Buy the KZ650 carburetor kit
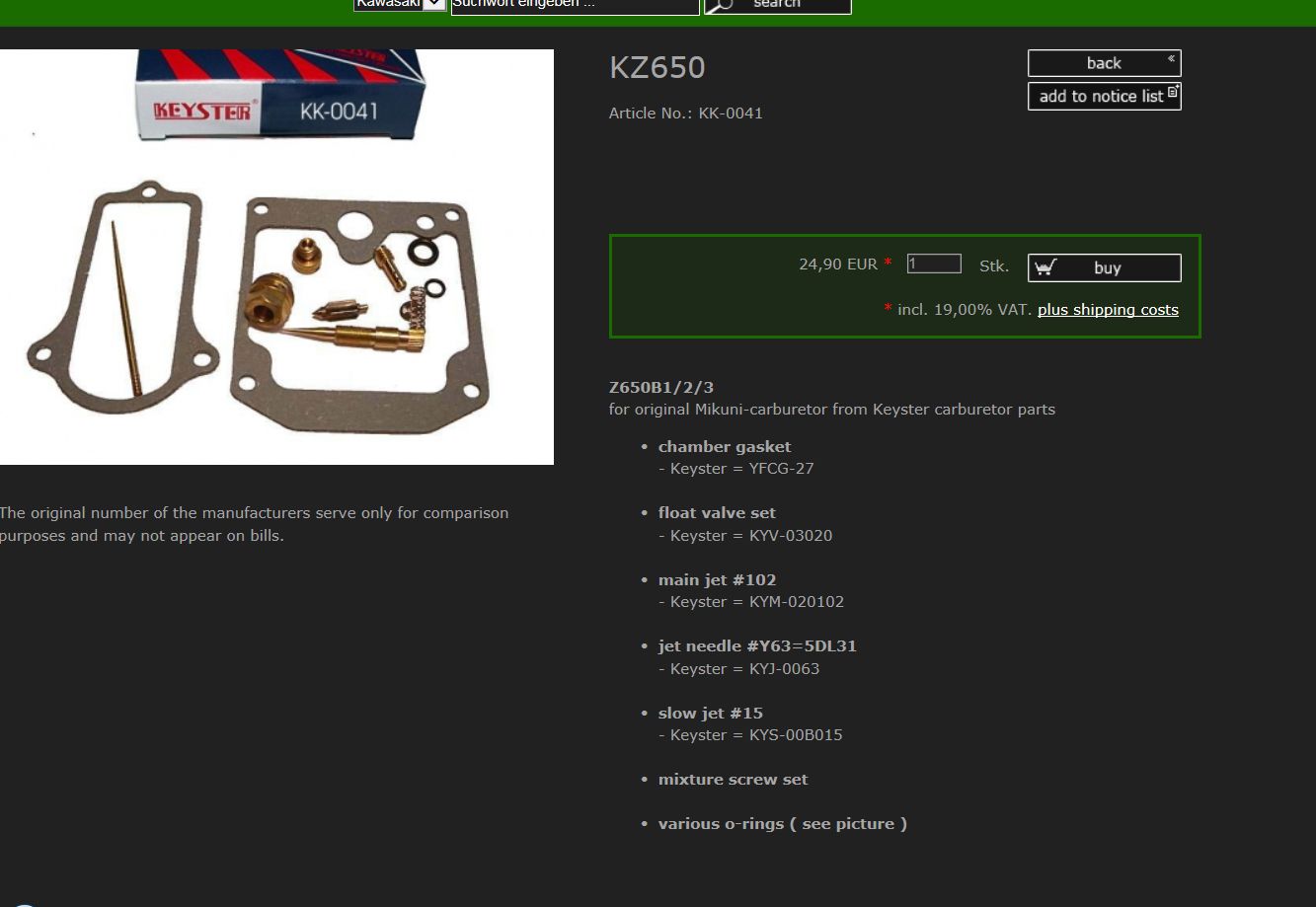 tap(1104, 268)
